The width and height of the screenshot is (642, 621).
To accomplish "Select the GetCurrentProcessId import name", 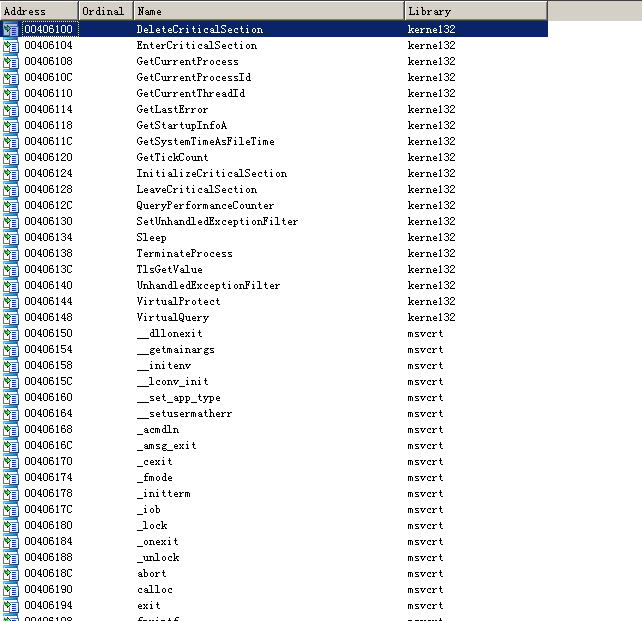I will pyautogui.click(x=194, y=77).
